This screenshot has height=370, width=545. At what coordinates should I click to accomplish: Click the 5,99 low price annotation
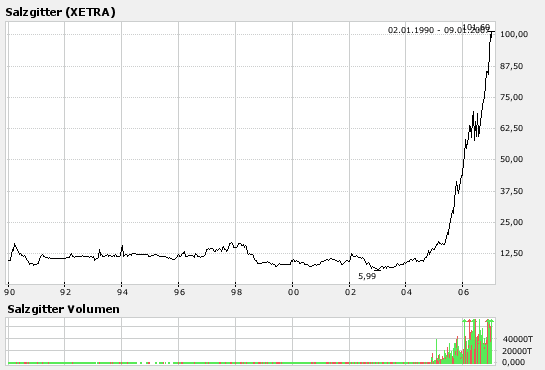click(x=367, y=276)
